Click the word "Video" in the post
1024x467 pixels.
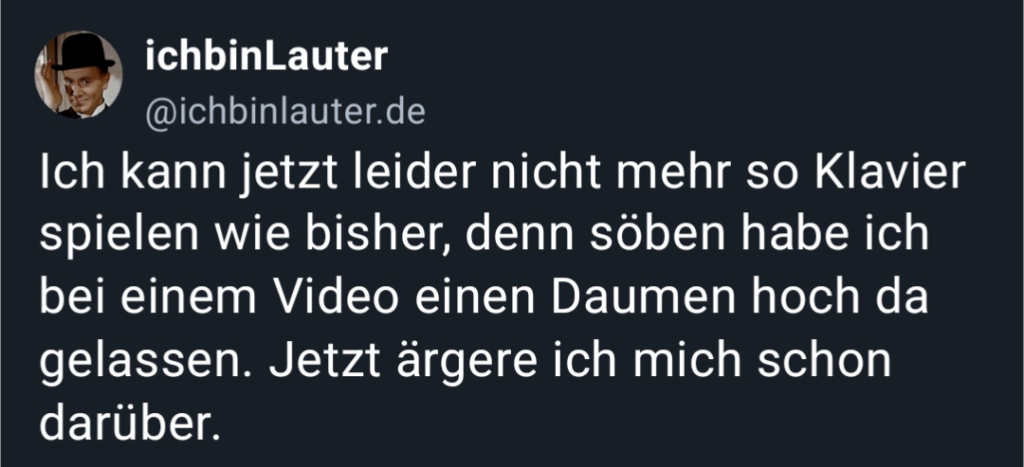[x=335, y=297]
